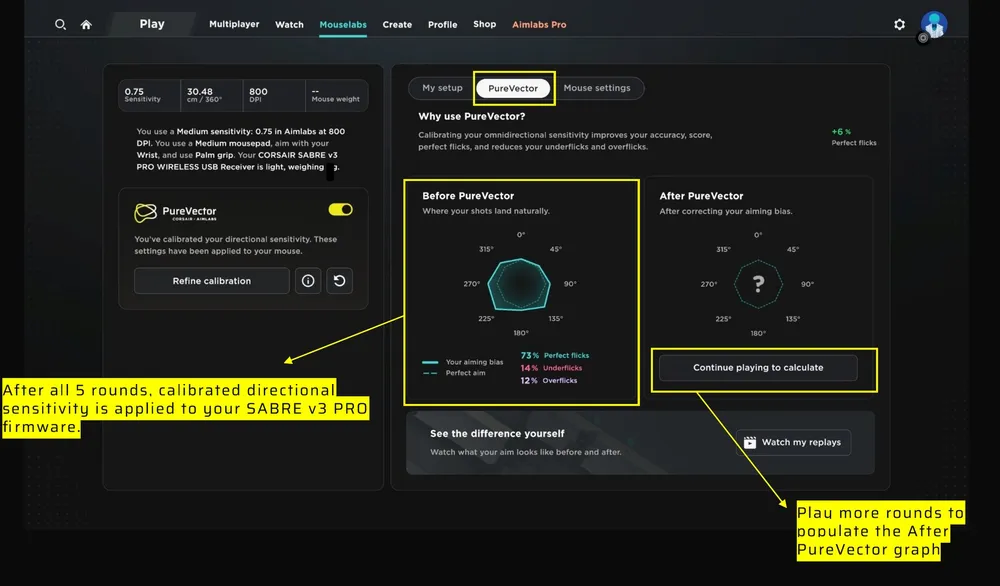Open the Create menu

397,24
